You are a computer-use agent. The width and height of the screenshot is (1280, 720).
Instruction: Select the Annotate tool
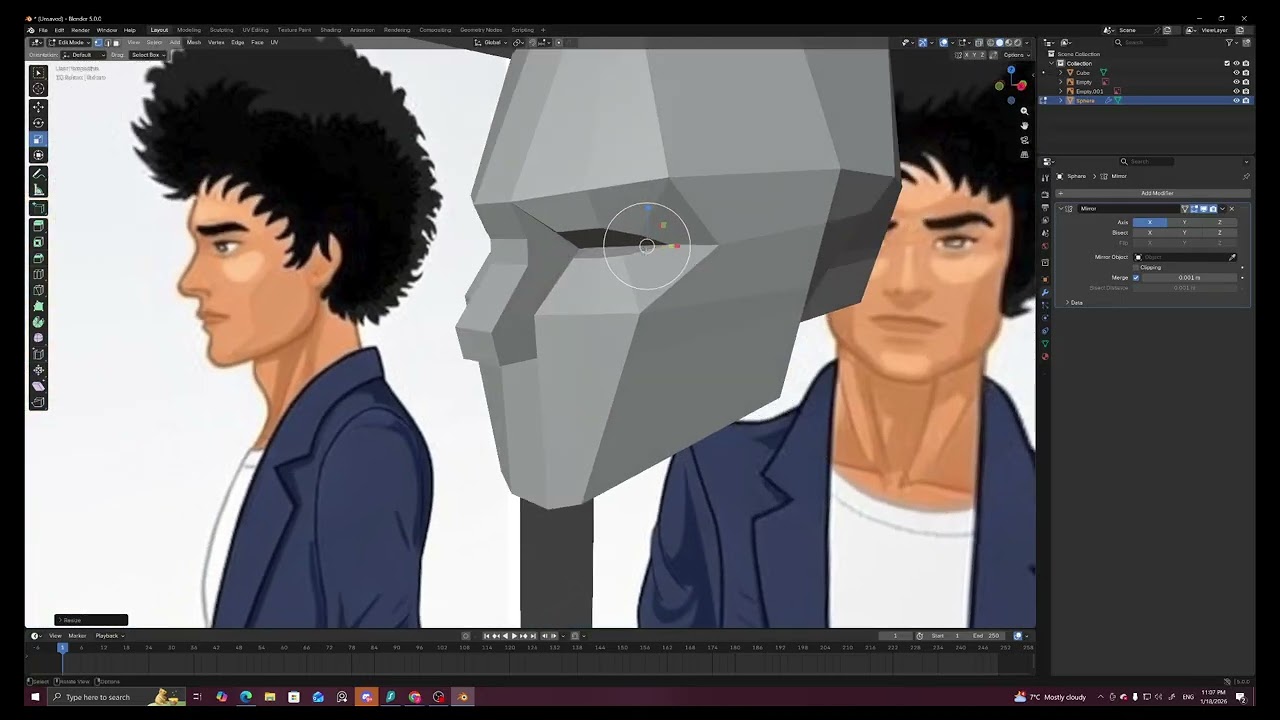click(x=38, y=173)
